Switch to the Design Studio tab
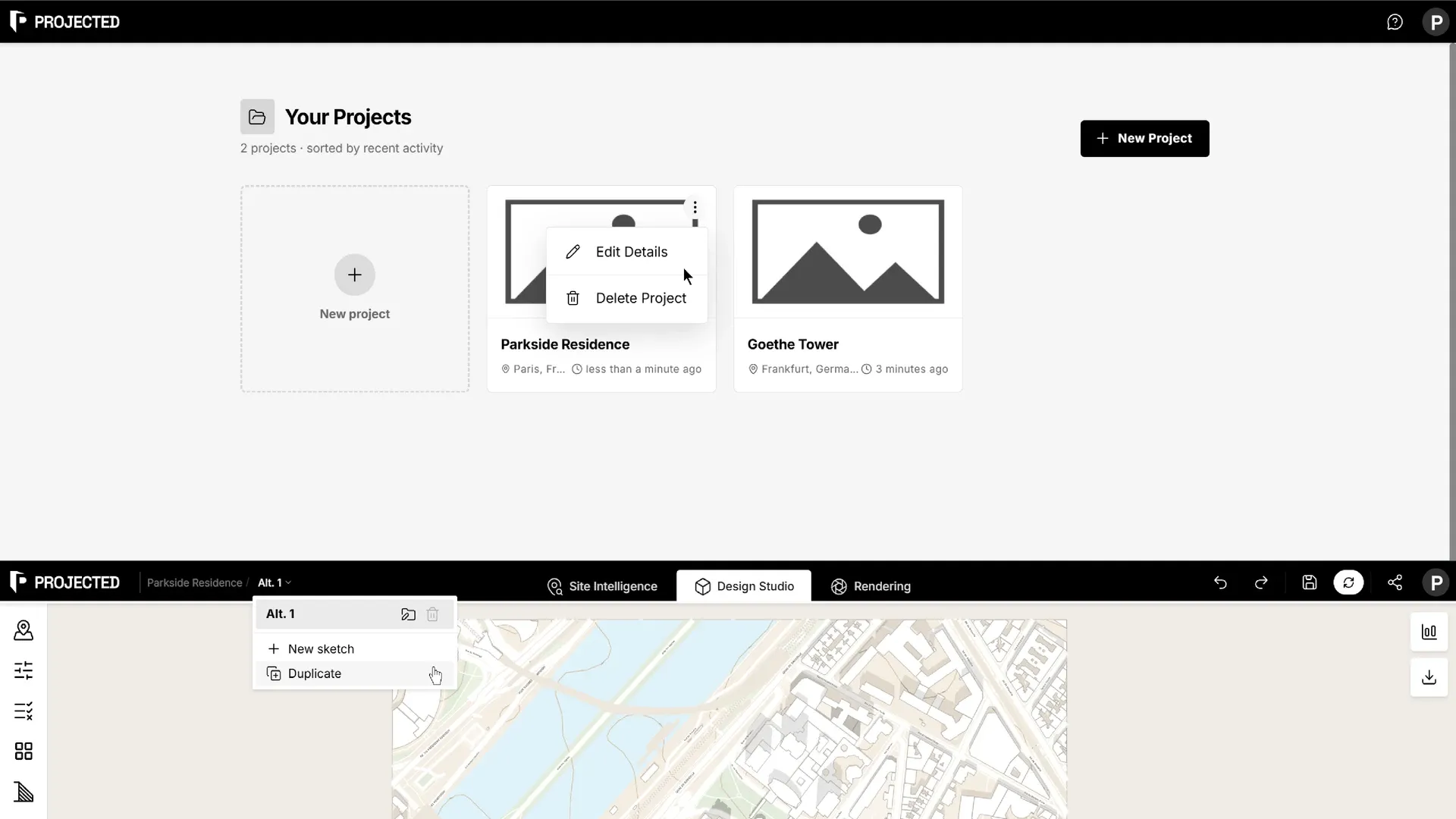The image size is (1456, 819). click(744, 586)
